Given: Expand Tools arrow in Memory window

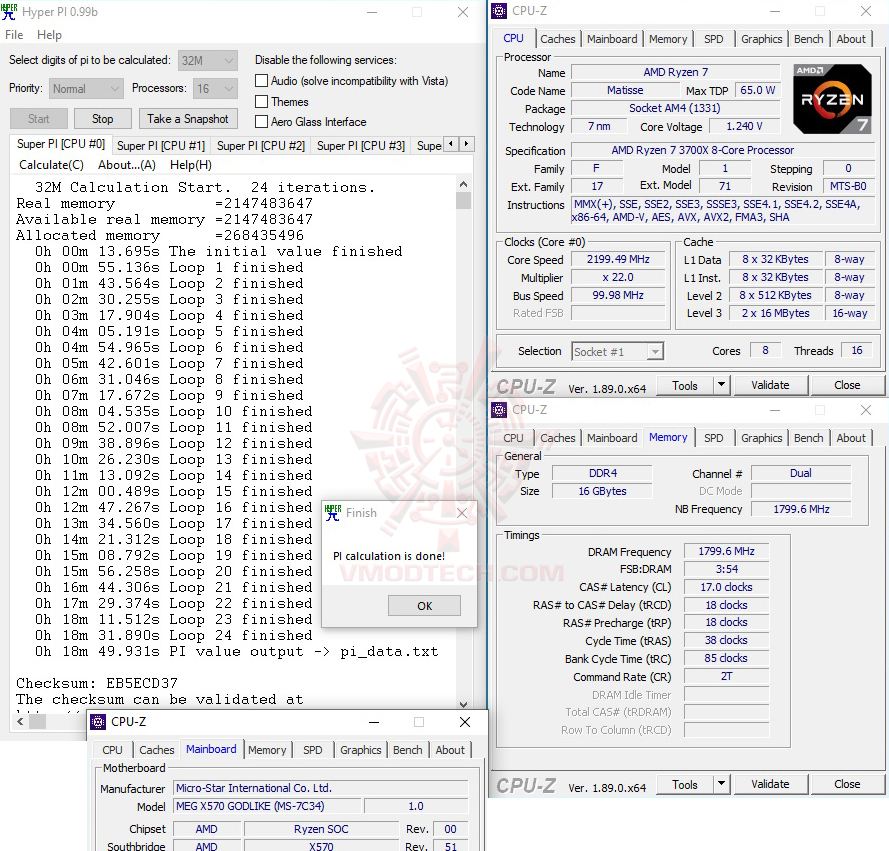Looking at the screenshot, I should pos(721,784).
